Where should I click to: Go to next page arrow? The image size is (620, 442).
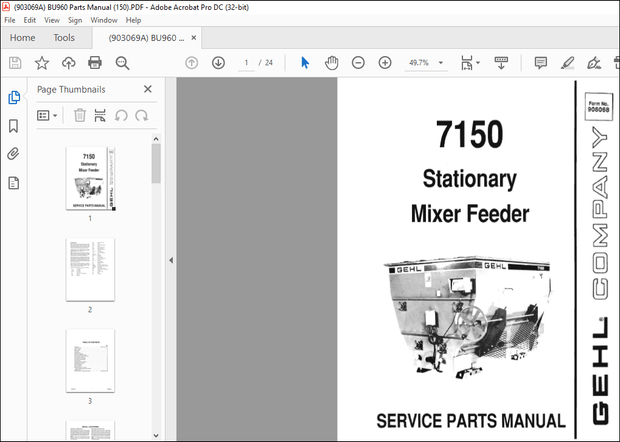[218, 62]
